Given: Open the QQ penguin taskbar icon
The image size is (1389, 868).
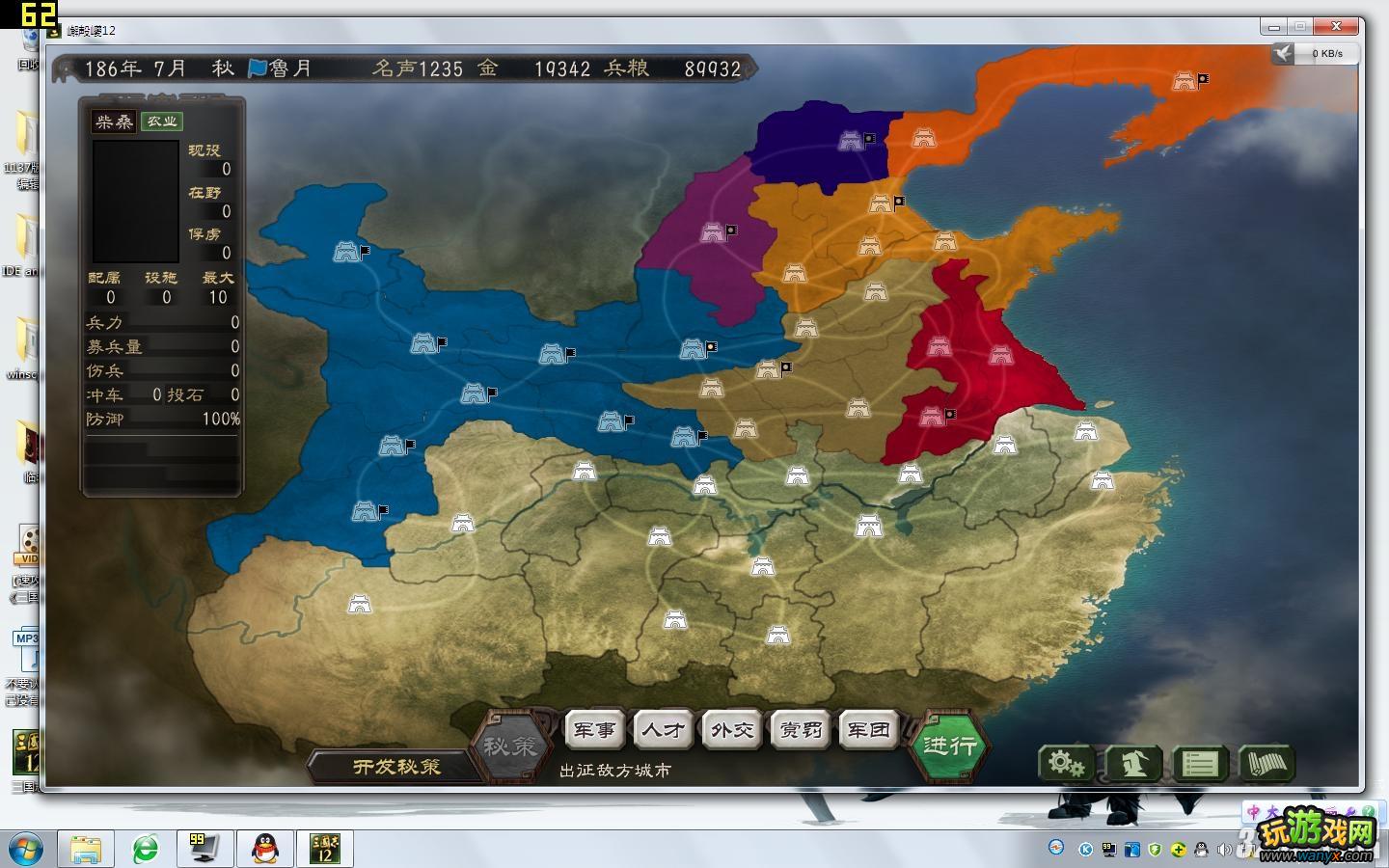Looking at the screenshot, I should tap(265, 849).
